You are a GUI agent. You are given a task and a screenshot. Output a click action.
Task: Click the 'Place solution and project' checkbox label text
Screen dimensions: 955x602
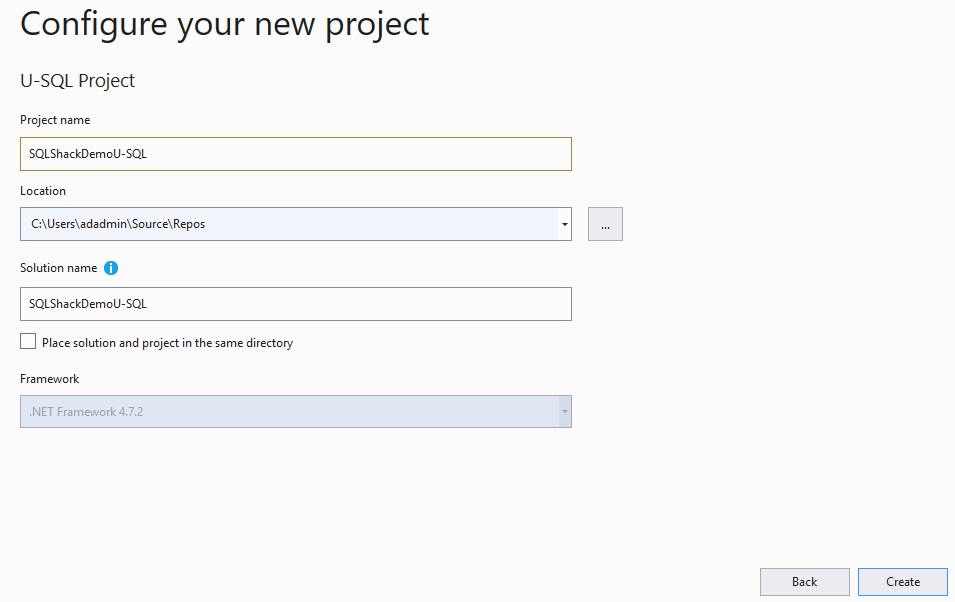[167, 343]
